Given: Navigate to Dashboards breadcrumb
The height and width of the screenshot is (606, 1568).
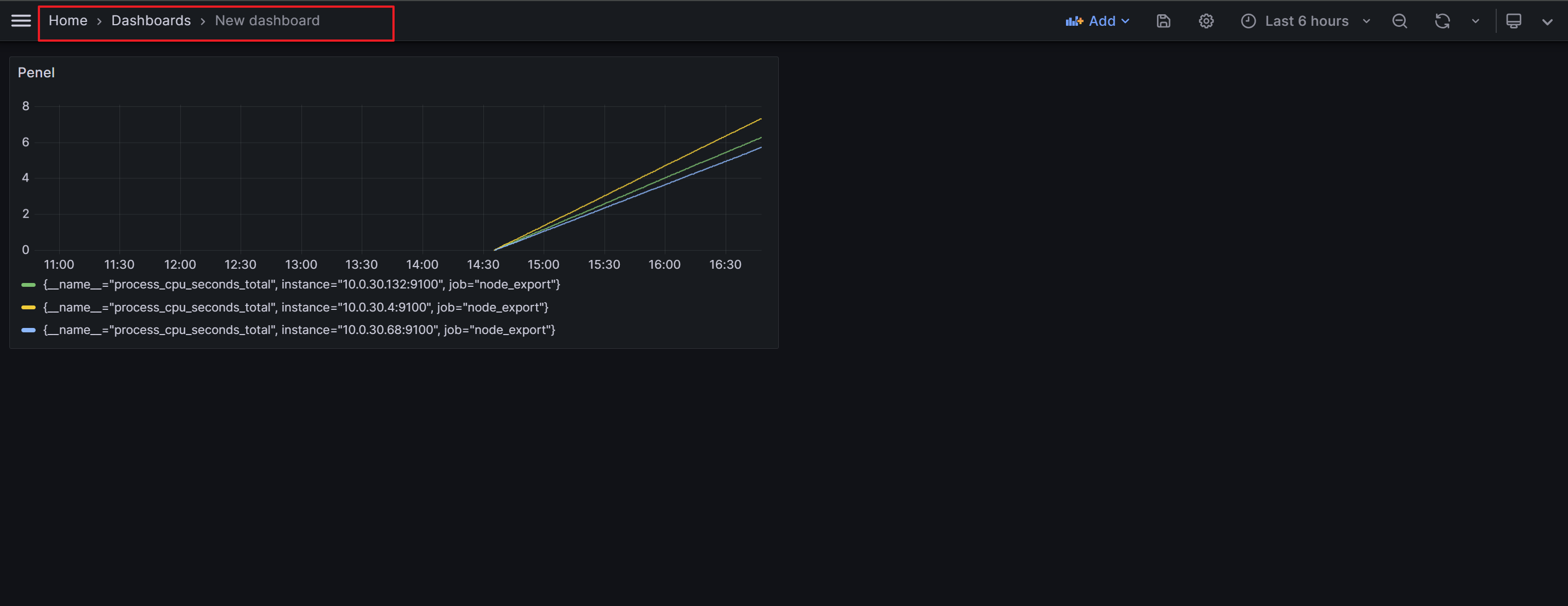Looking at the screenshot, I should (x=151, y=21).
